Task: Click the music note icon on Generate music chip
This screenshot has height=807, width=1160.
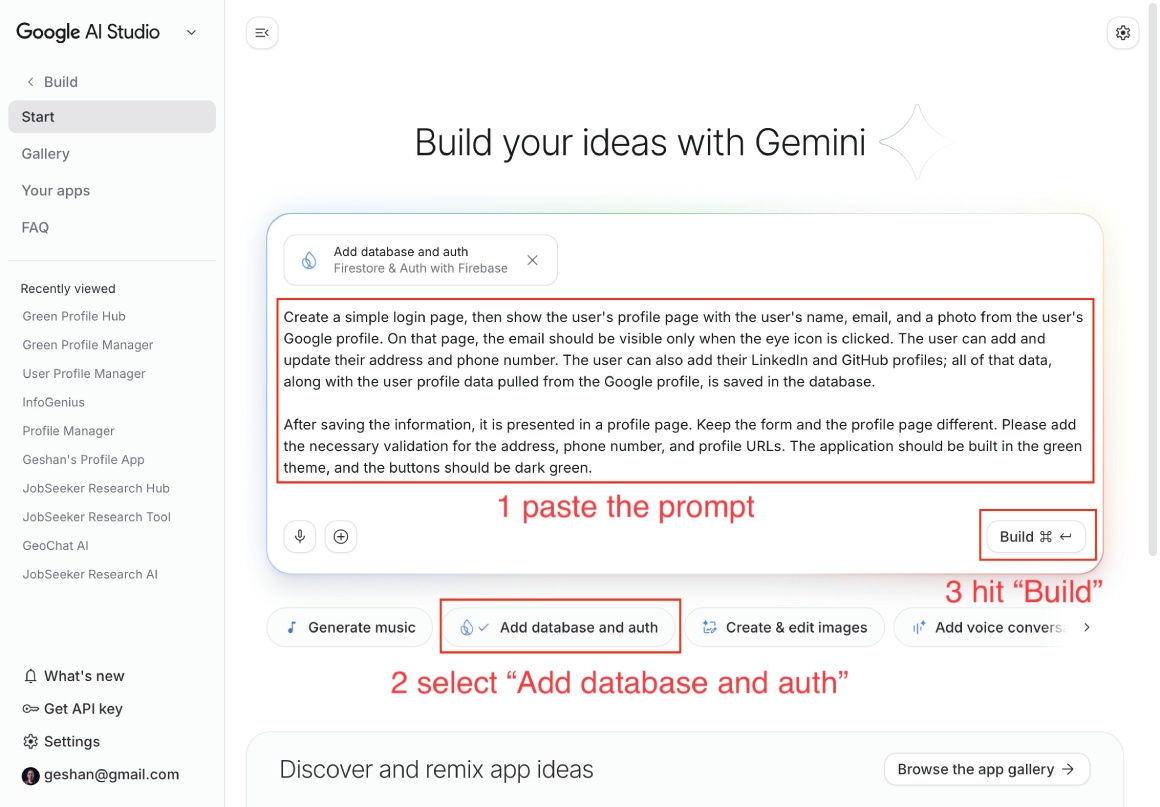Action: point(291,627)
